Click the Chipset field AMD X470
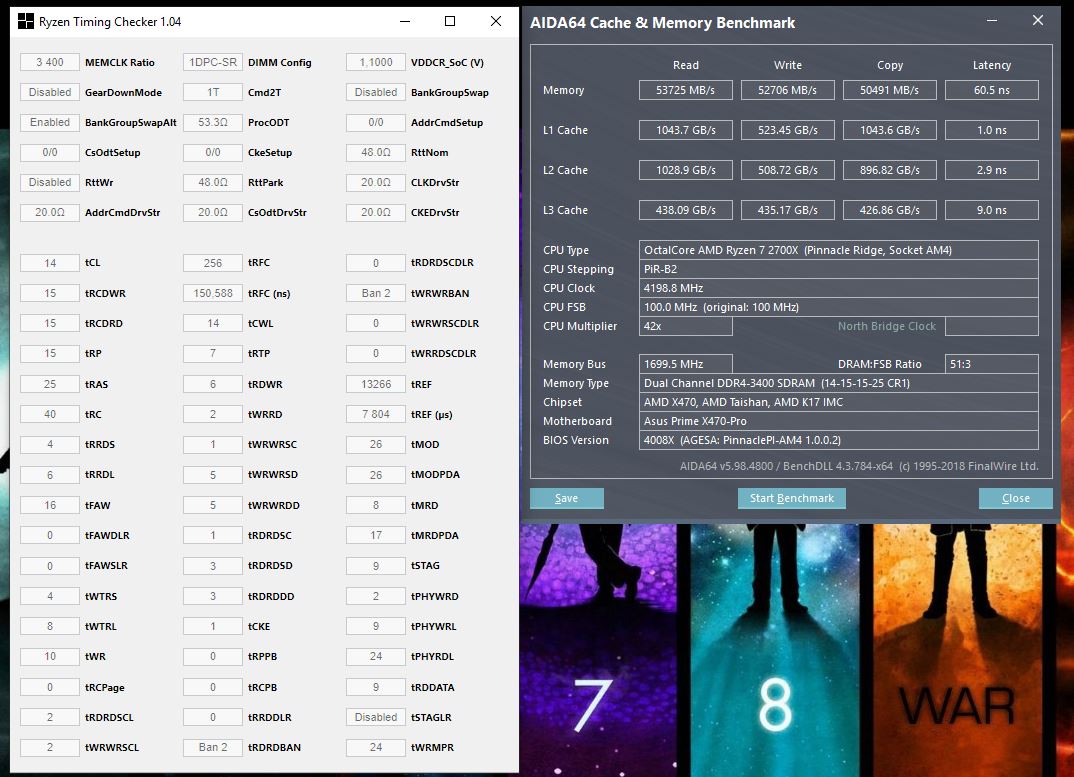Image resolution: width=1074 pixels, height=777 pixels. (x=838, y=402)
